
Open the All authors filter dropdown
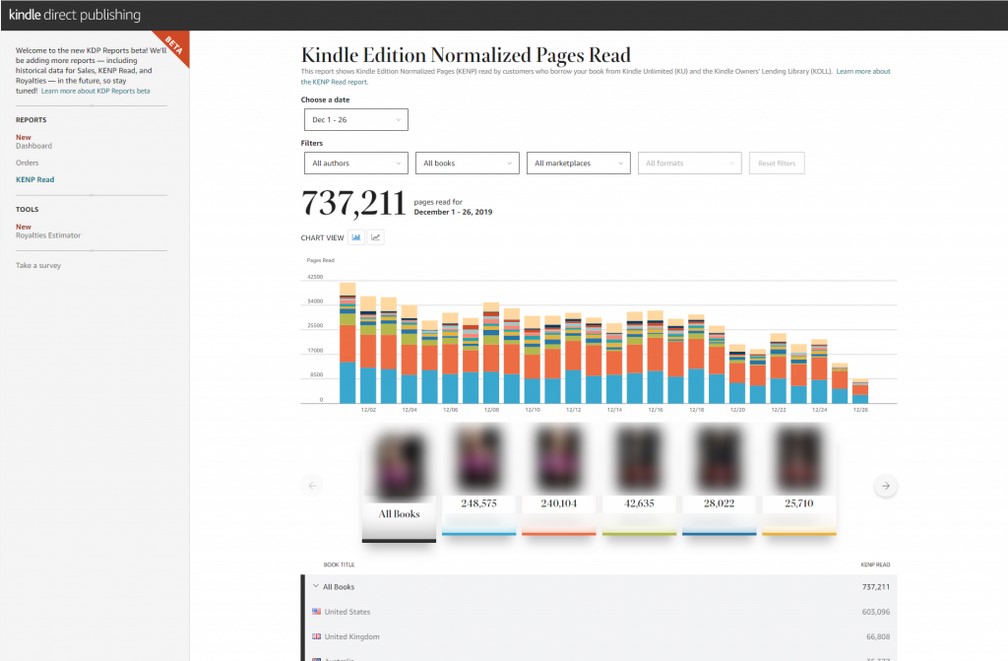356,163
